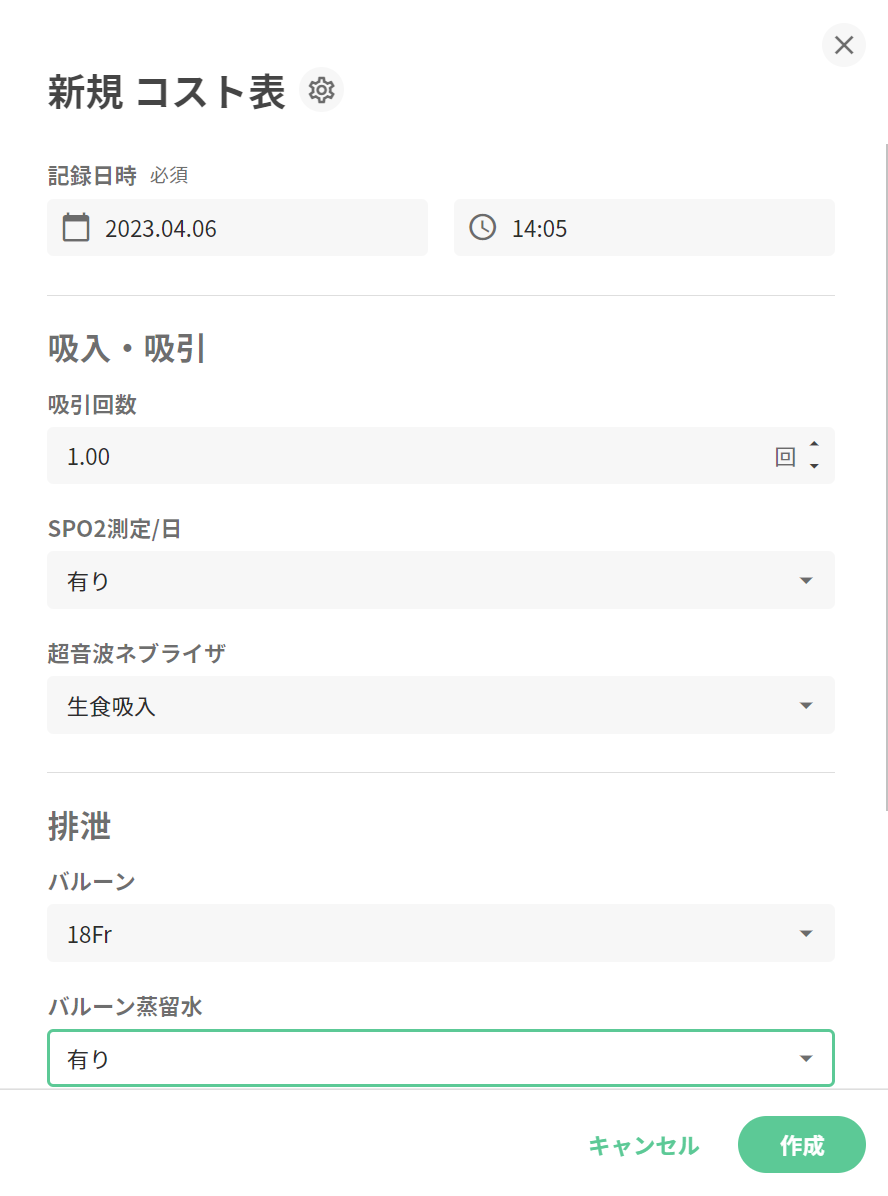
Task: Open the バルーン size dropdown showing 18Fr
Action: pyautogui.click(x=440, y=934)
